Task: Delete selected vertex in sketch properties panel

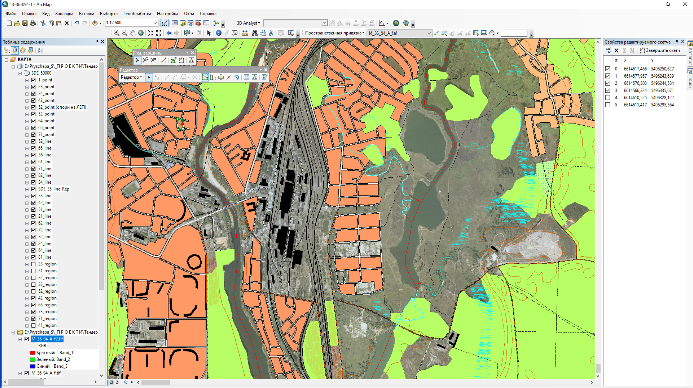Action: point(617,51)
